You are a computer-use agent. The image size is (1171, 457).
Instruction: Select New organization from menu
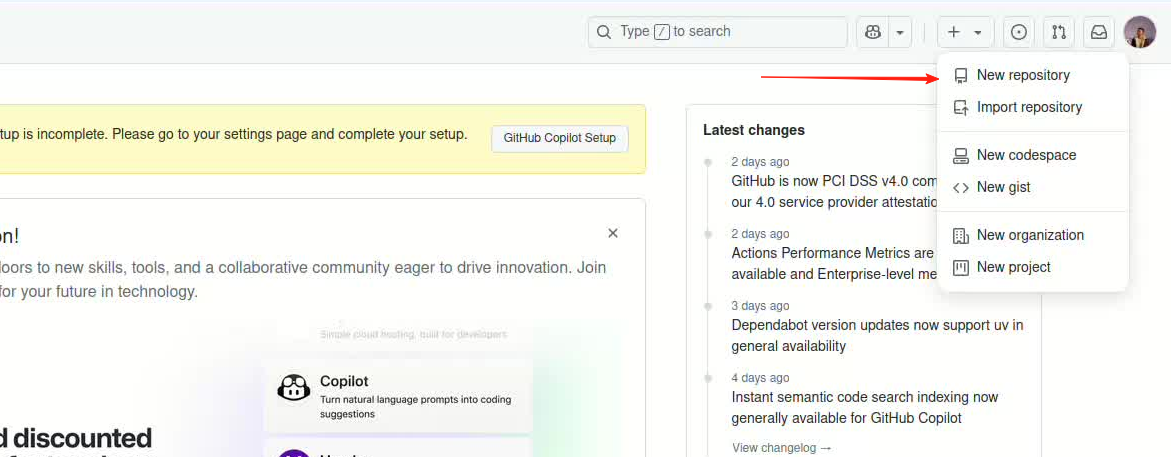coord(1032,235)
